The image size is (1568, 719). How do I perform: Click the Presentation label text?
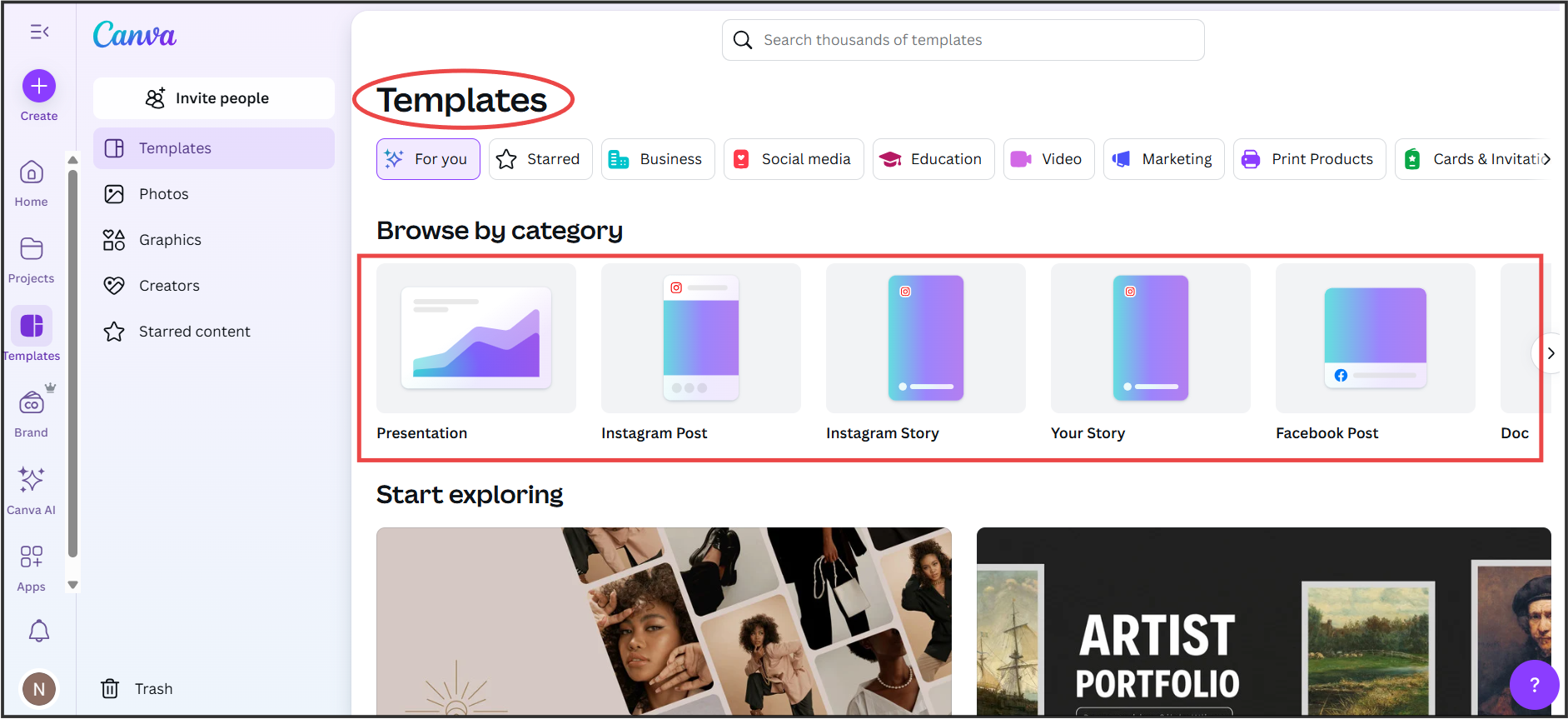(422, 433)
